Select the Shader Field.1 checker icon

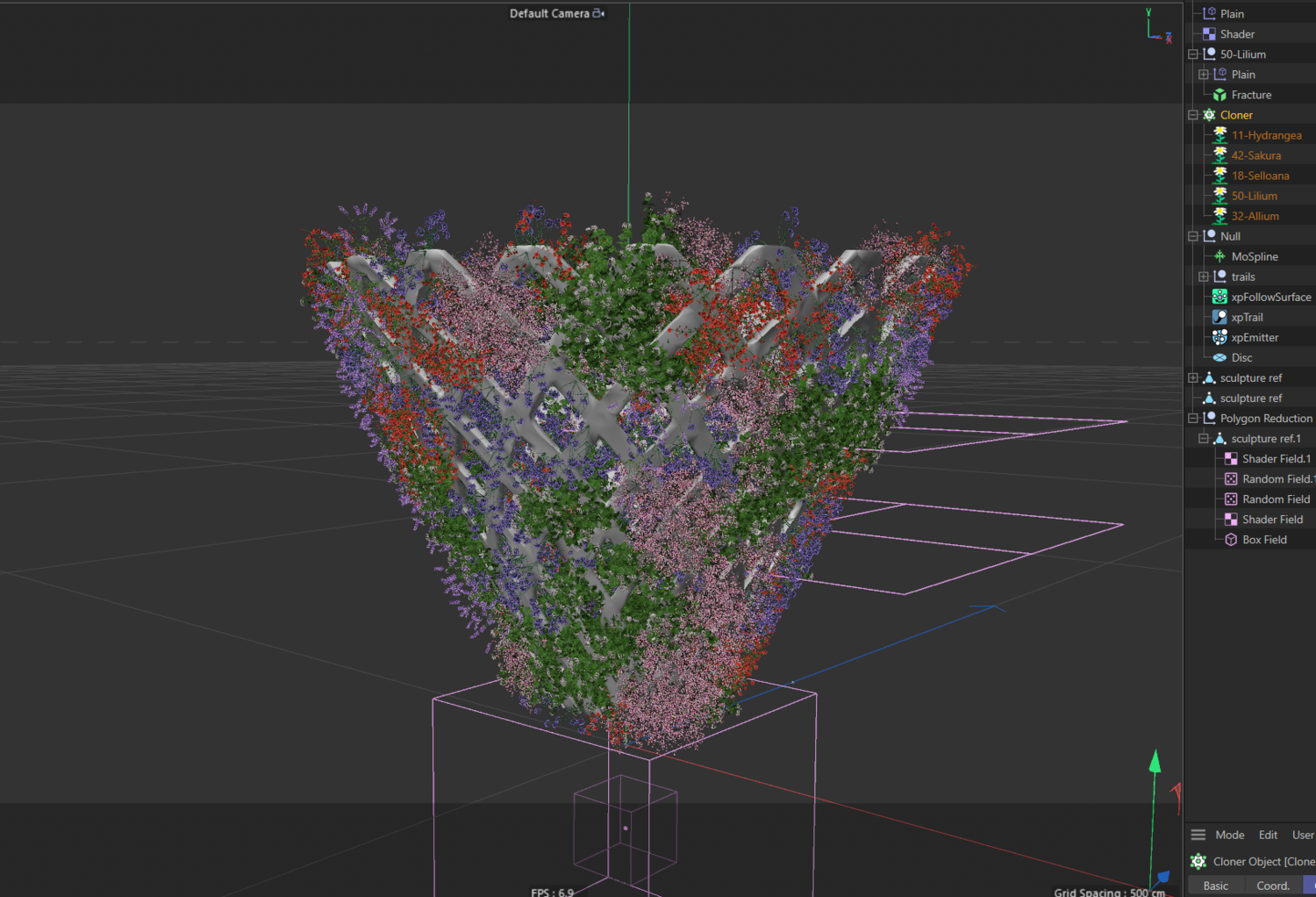pyautogui.click(x=1231, y=459)
